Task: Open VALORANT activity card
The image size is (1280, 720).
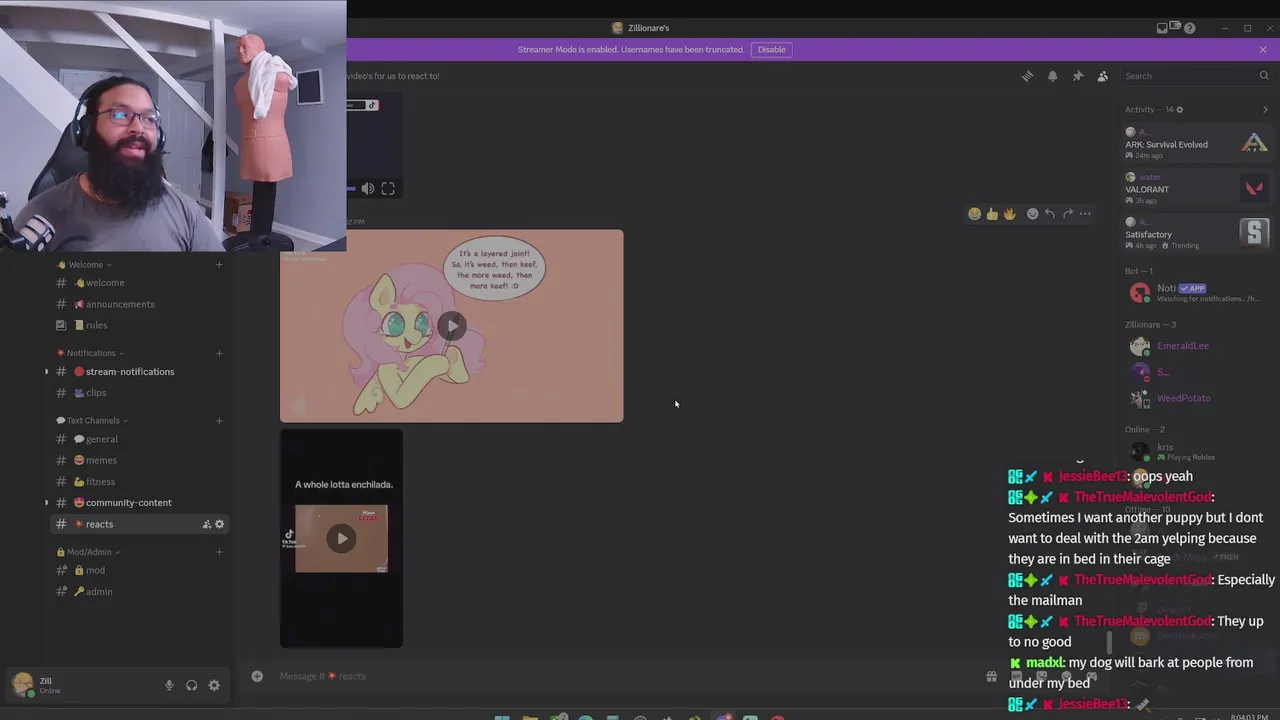Action: [1196, 188]
